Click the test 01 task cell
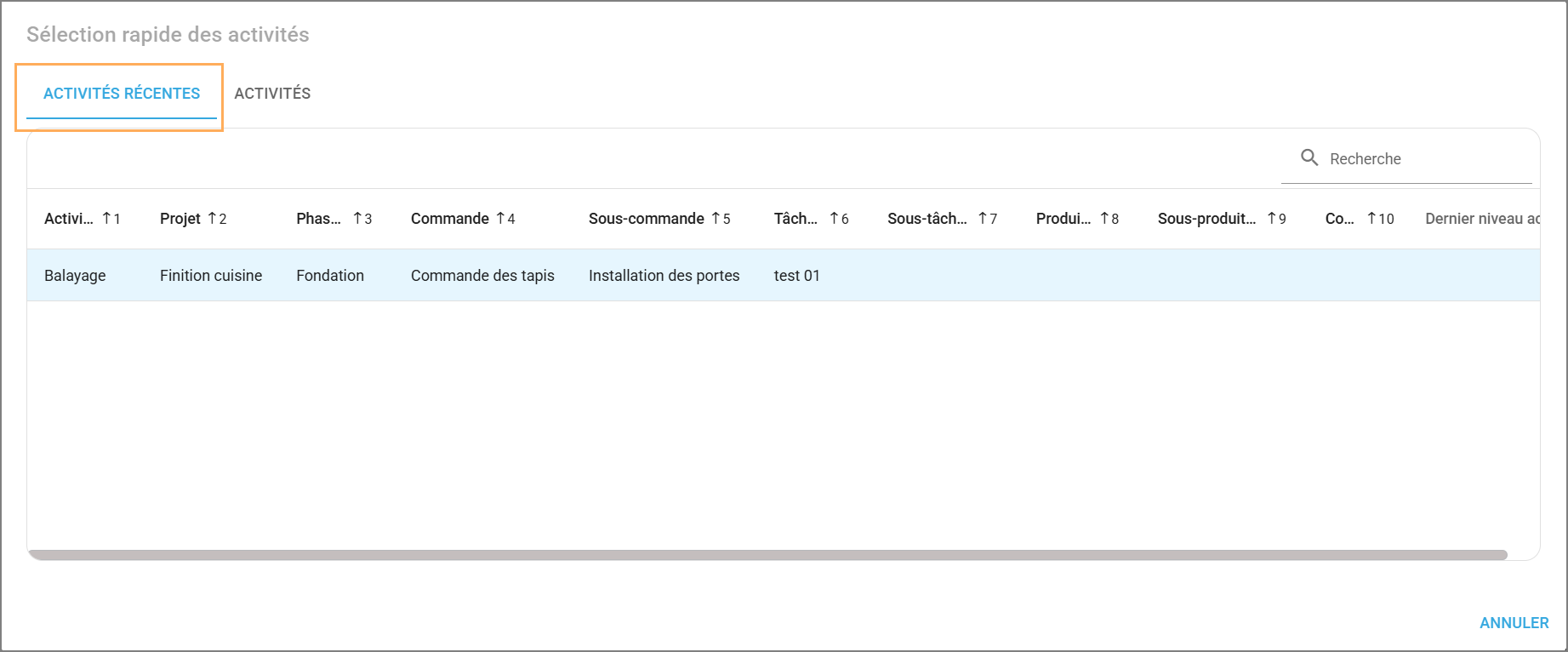Image resolution: width=1568 pixels, height=652 pixels. [x=797, y=276]
